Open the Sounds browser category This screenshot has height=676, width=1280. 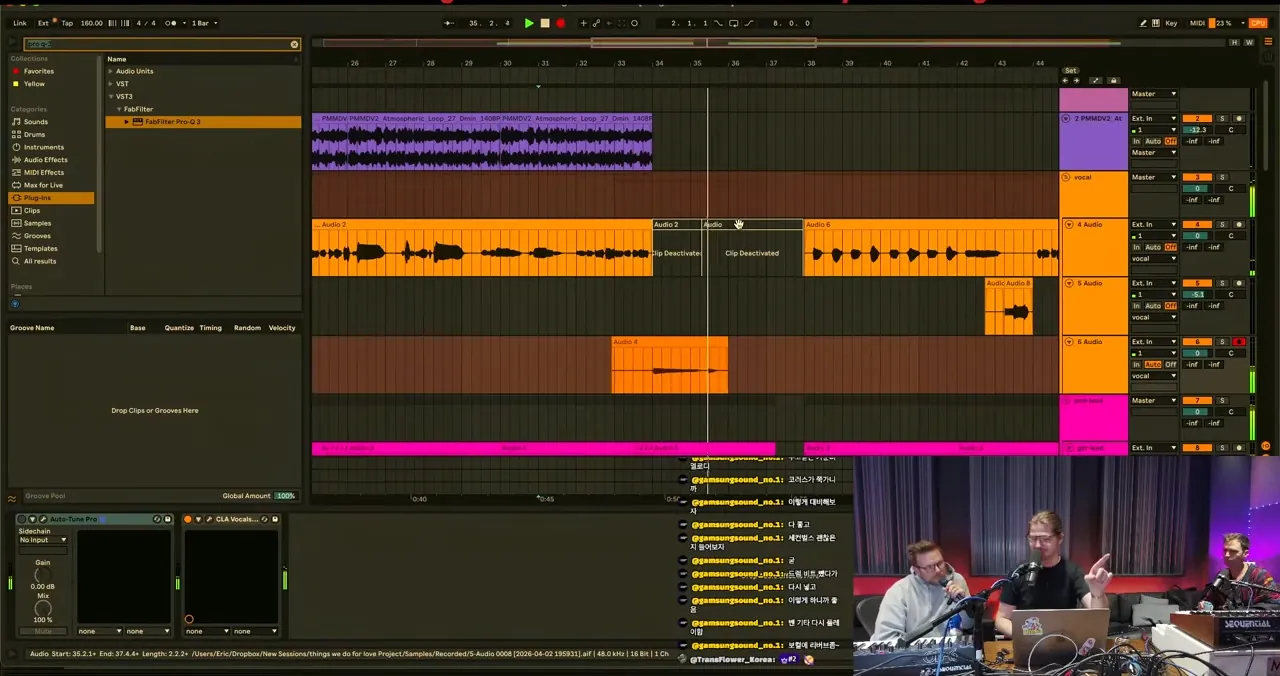[x=36, y=122]
